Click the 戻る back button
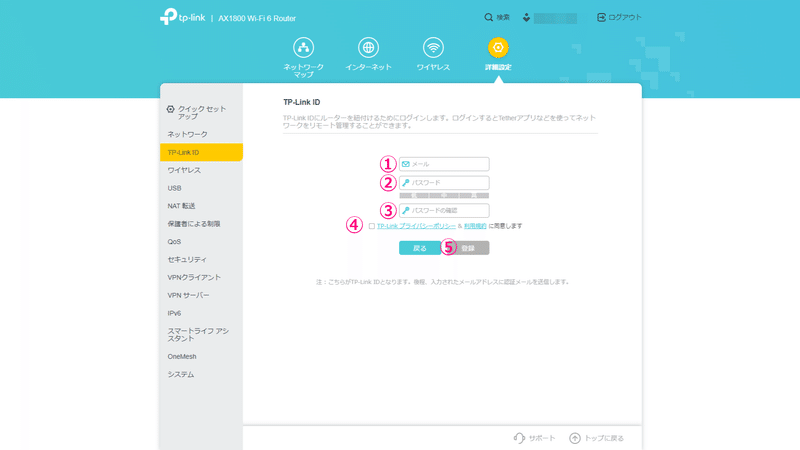Screen dimensions: 800x450 point(419,248)
